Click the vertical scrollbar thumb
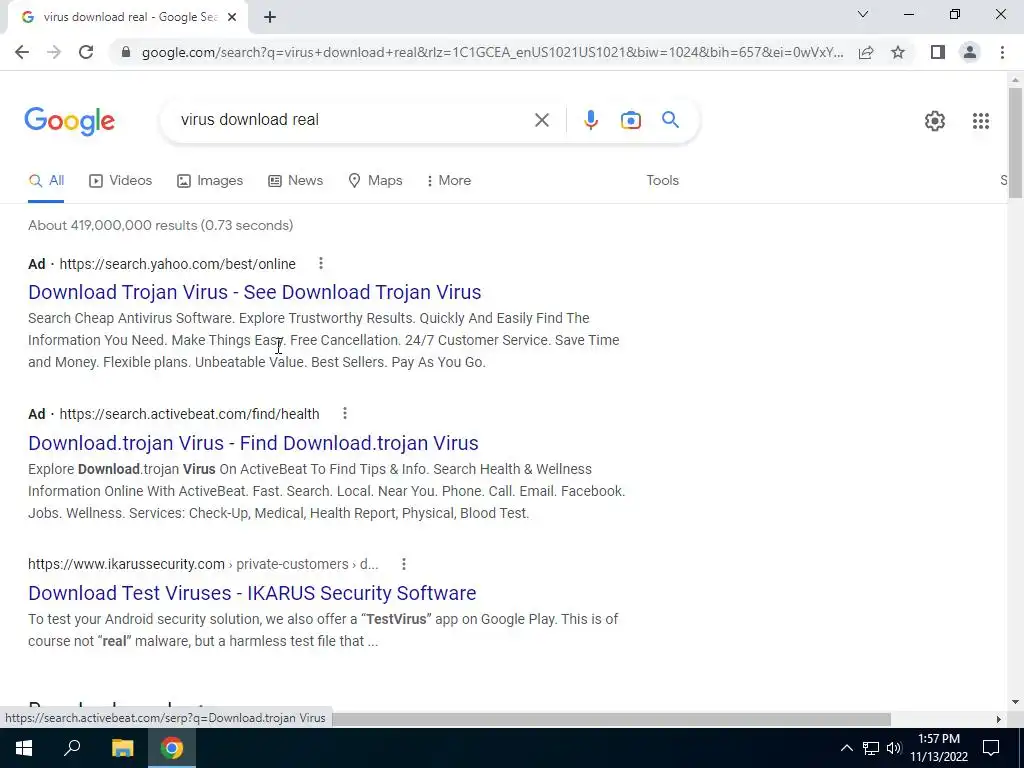The width and height of the screenshot is (1024, 768). pyautogui.click(x=1015, y=142)
